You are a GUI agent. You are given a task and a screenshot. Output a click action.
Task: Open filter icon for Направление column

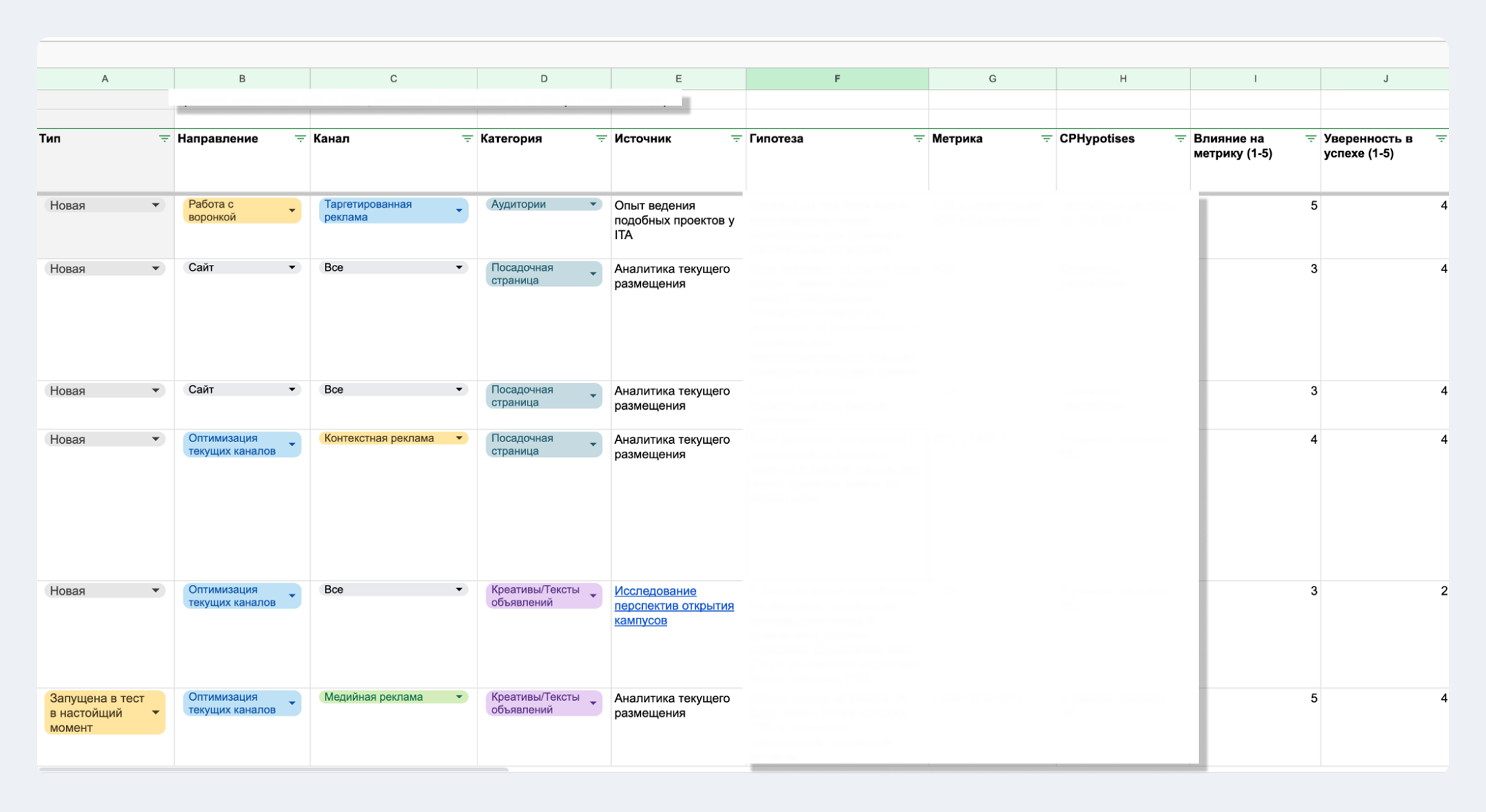pyautogui.click(x=300, y=139)
